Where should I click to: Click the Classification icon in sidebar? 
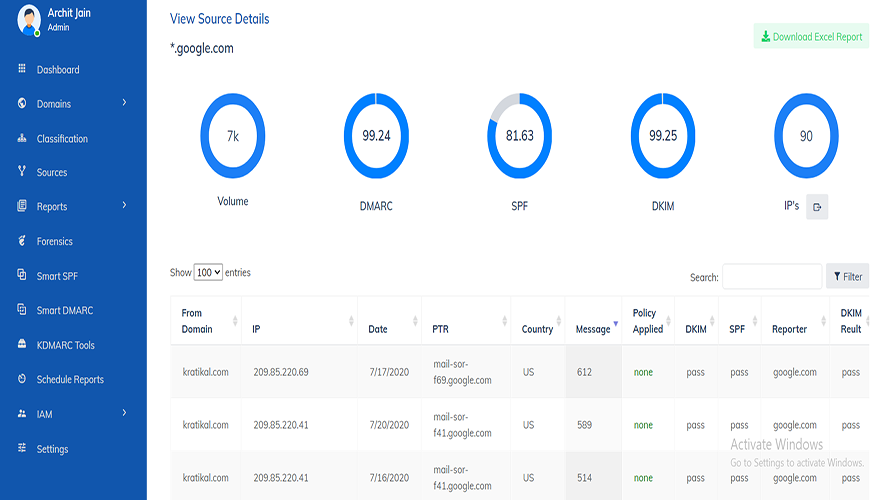(22, 138)
